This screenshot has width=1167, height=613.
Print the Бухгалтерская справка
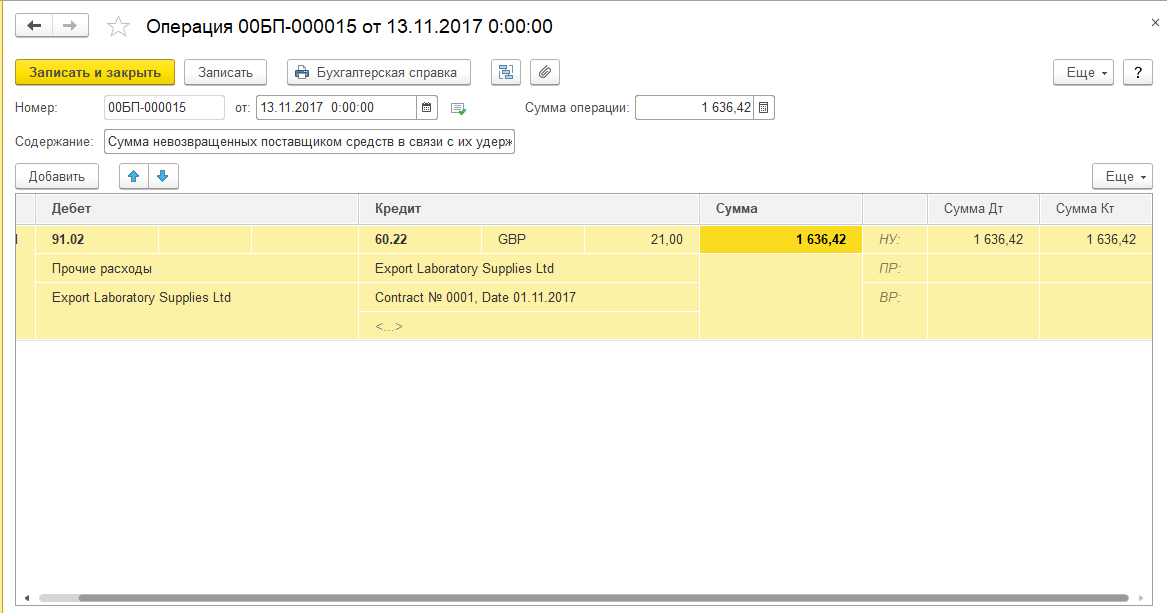(378, 72)
